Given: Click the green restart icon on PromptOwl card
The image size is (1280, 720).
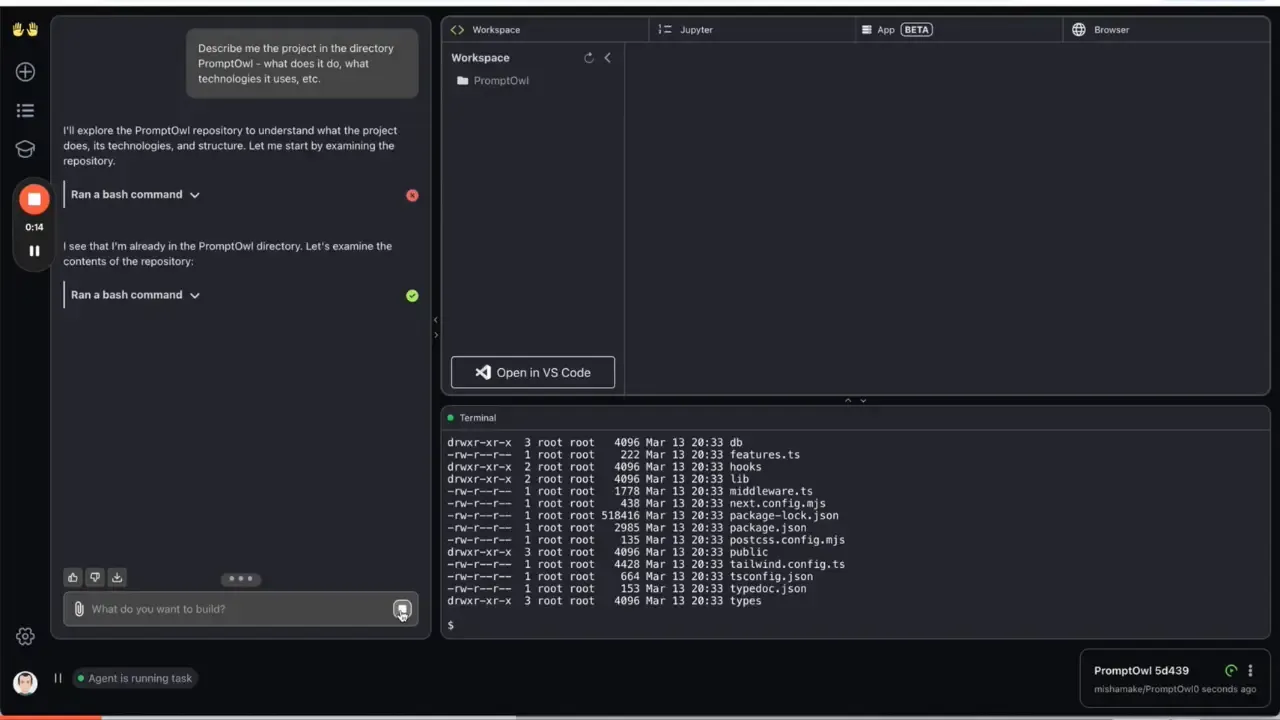Looking at the screenshot, I should point(1231,670).
